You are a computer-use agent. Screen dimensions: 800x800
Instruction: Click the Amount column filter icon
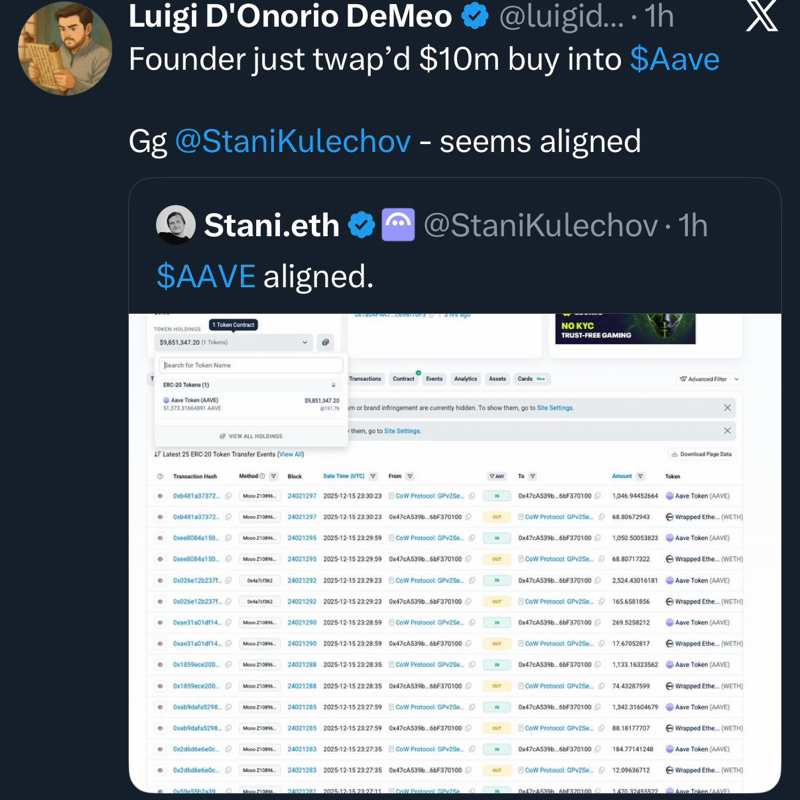(x=640, y=476)
